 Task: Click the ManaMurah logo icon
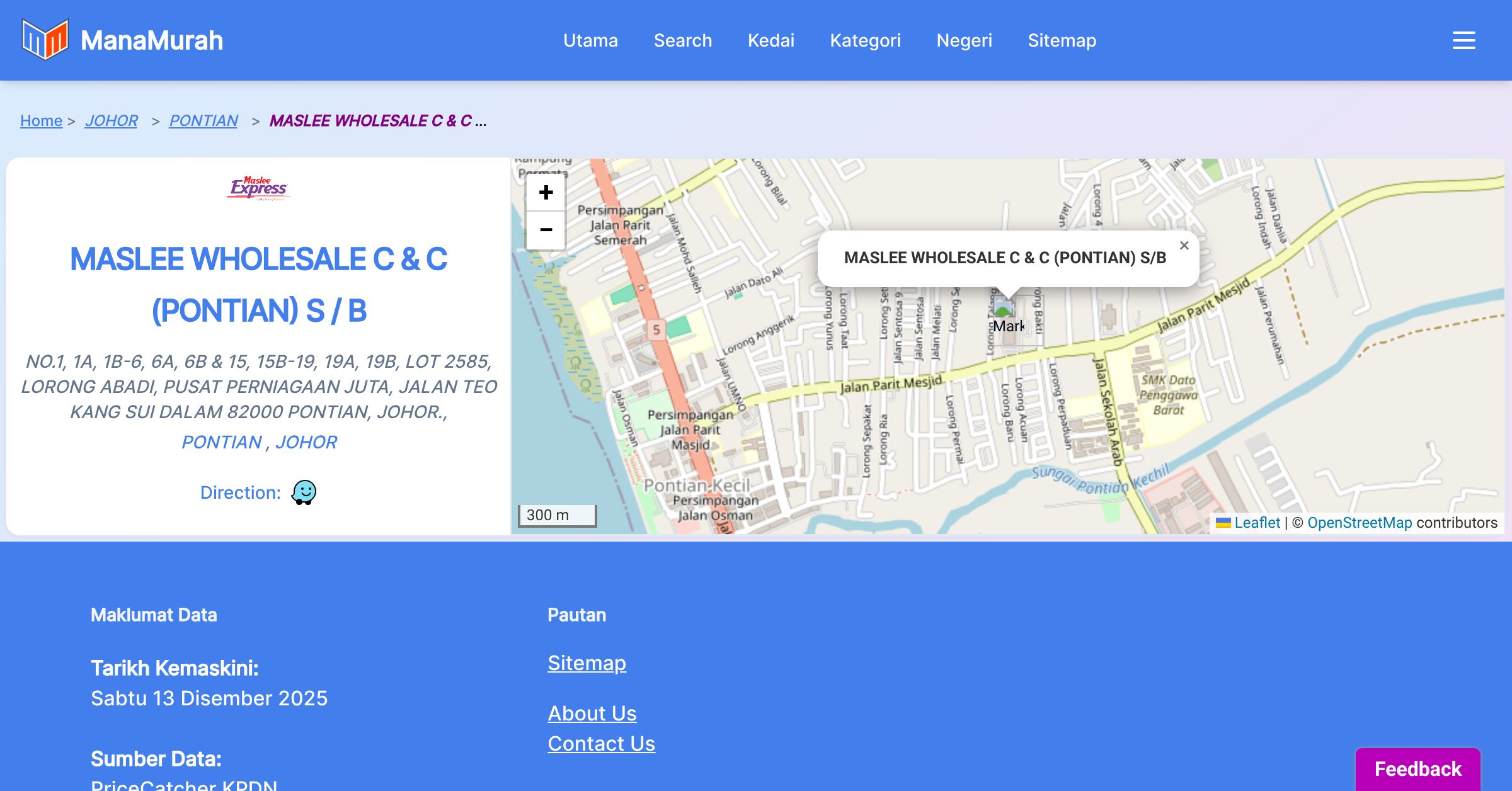(x=45, y=40)
